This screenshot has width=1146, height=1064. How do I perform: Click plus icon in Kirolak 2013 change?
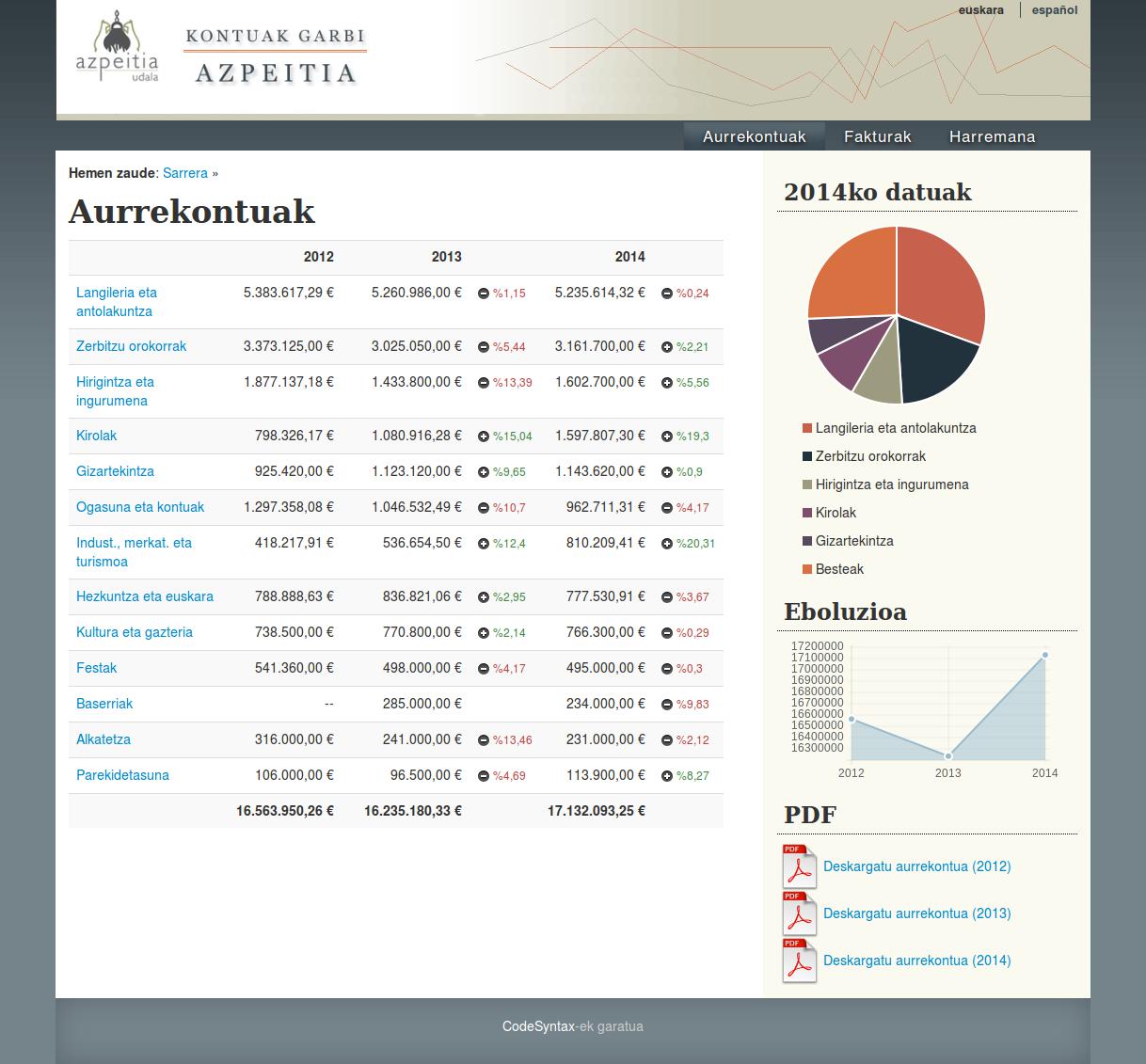tap(484, 437)
